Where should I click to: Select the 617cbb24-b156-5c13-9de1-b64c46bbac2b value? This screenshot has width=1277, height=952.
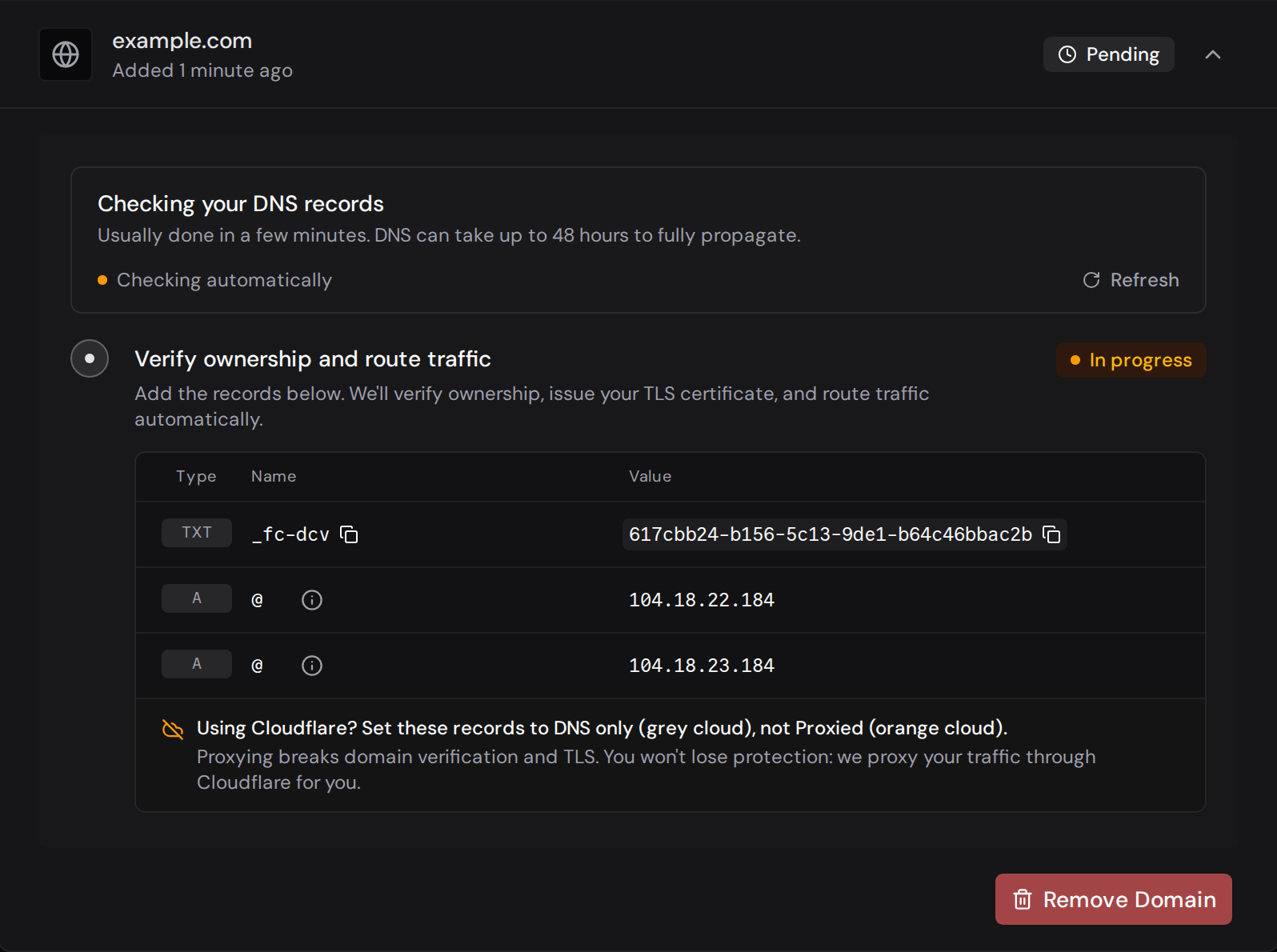coord(831,534)
